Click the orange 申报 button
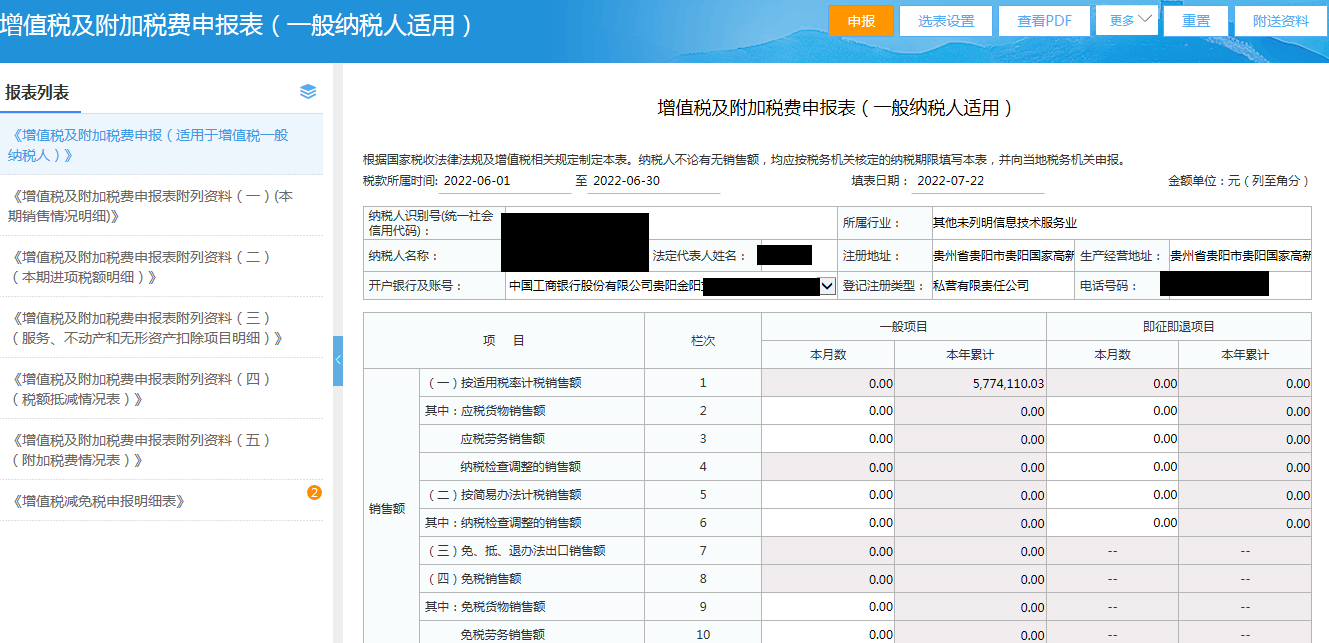The width and height of the screenshot is (1329, 643). tap(860, 21)
